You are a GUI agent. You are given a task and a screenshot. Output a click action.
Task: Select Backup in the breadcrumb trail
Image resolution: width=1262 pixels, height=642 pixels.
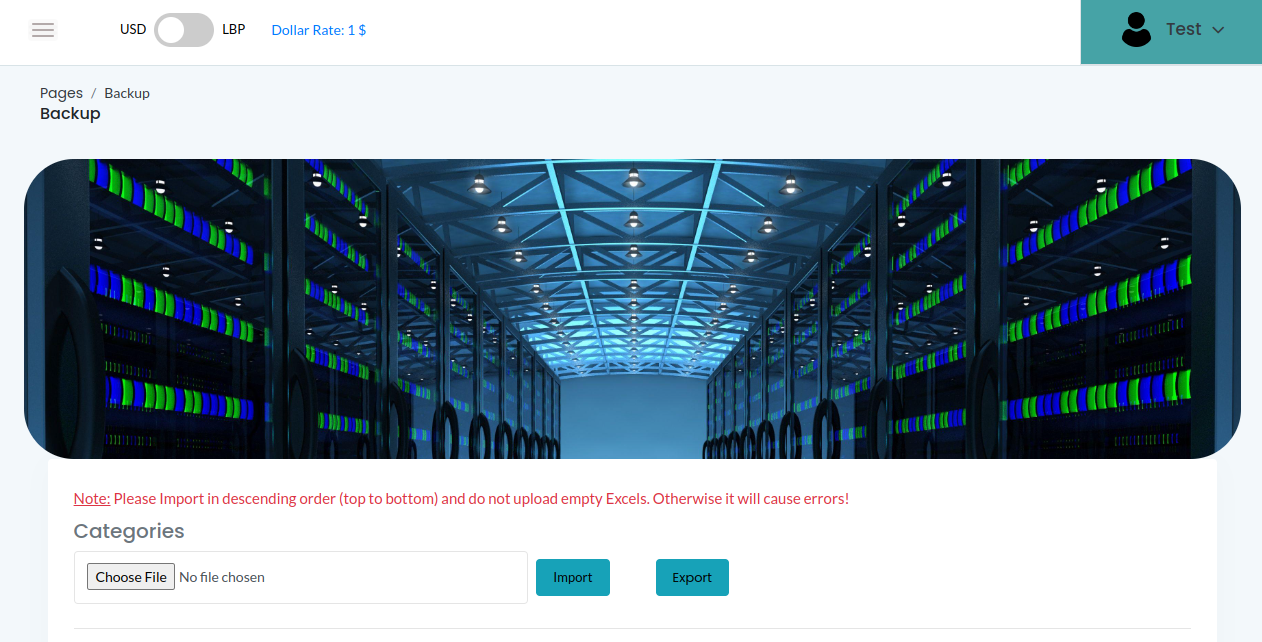point(126,93)
